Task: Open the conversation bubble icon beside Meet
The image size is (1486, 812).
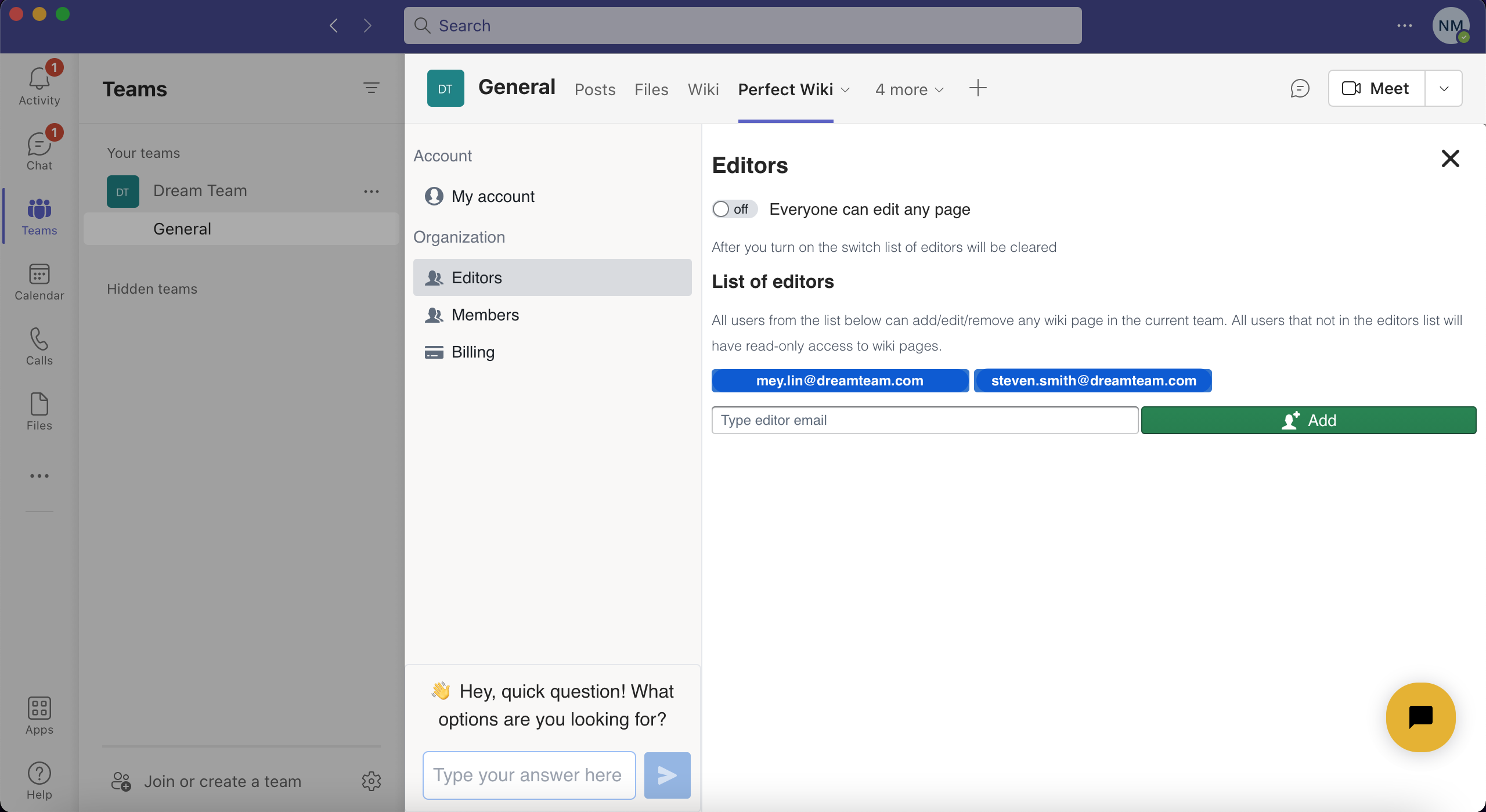Action: (x=1299, y=88)
